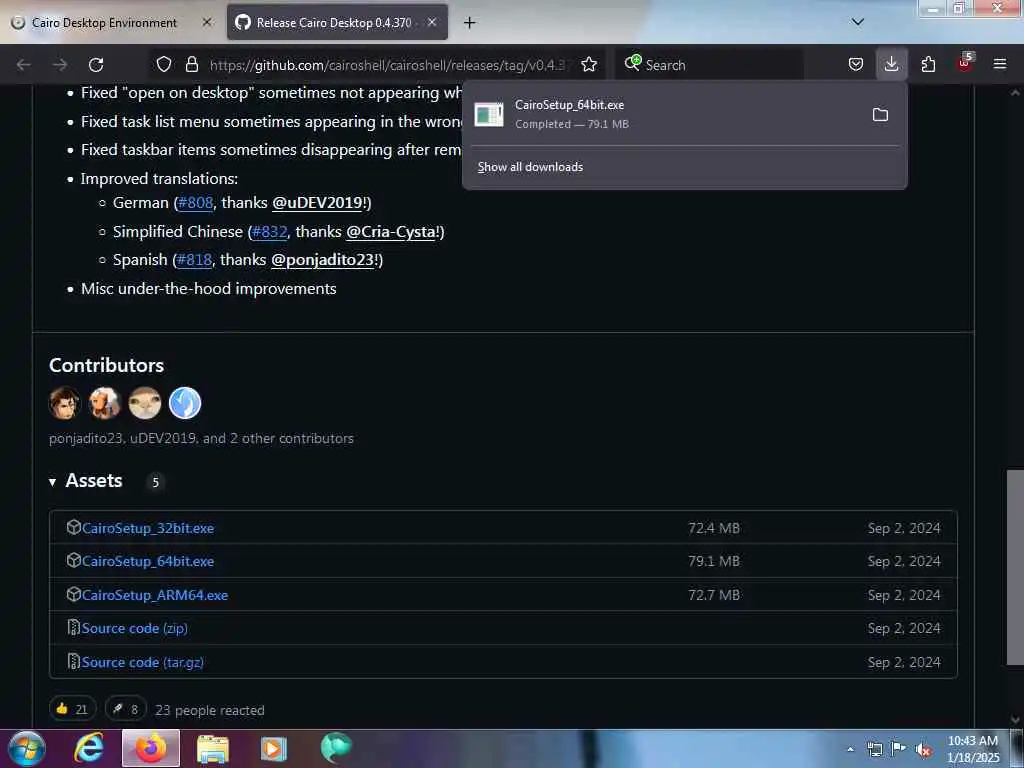Image resolution: width=1024 pixels, height=768 pixels.
Task: Open issue #808 link
Action: (x=195, y=203)
